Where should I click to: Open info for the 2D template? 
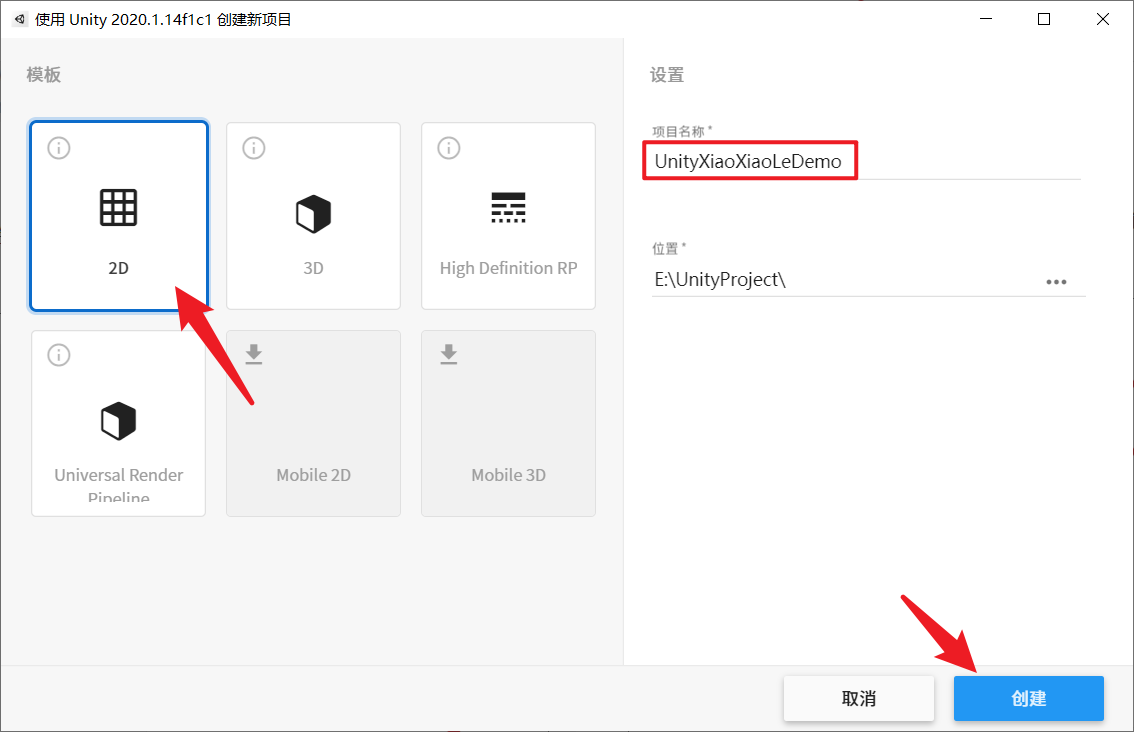point(59,148)
